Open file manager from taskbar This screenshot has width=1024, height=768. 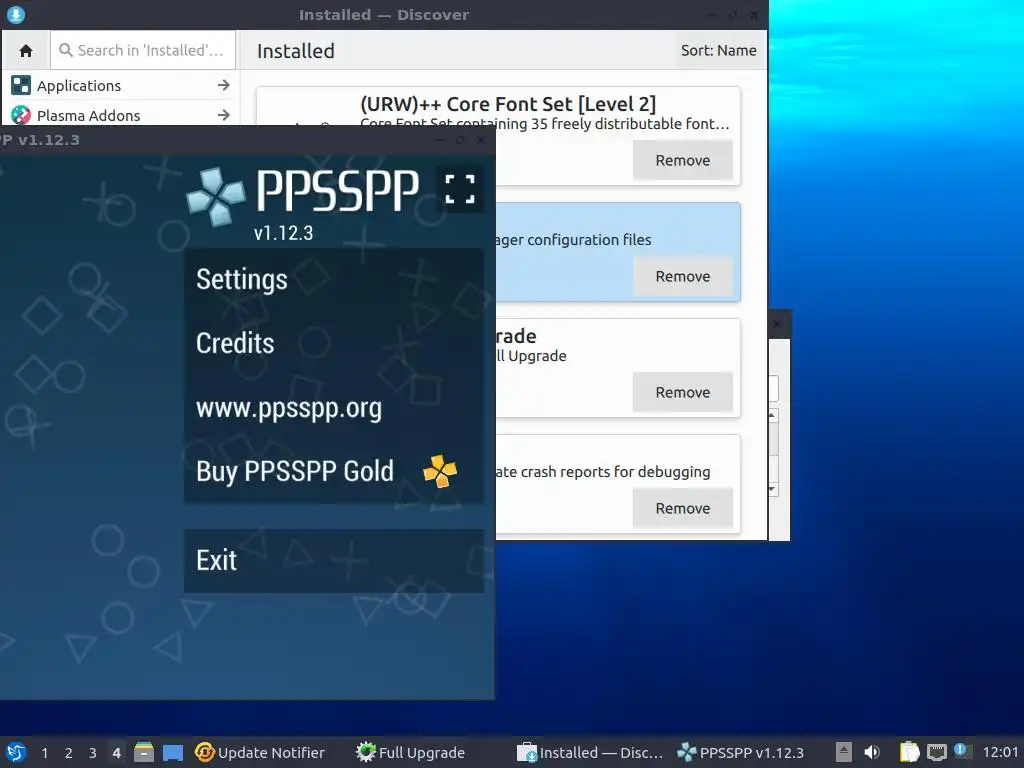(x=144, y=752)
